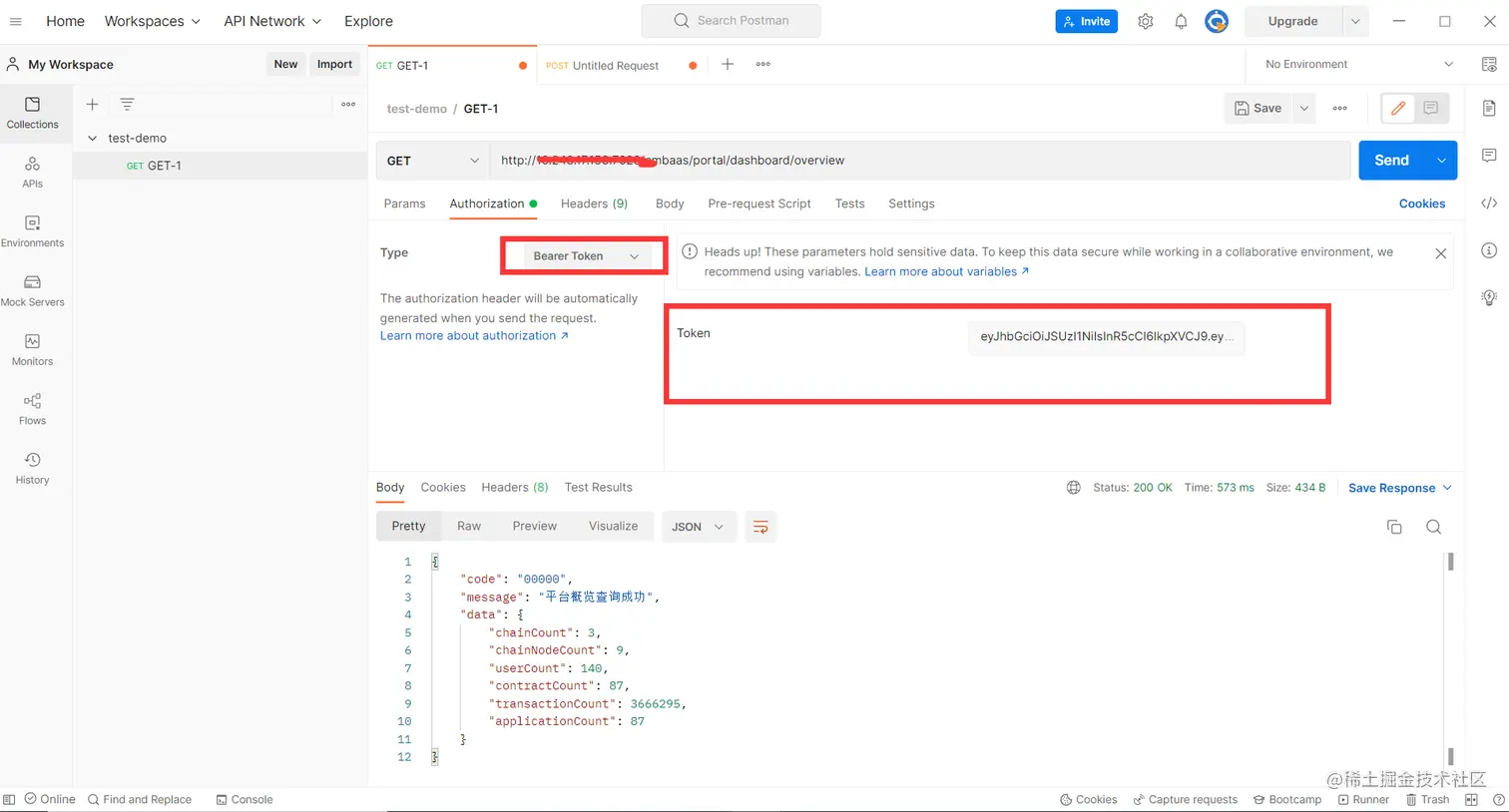Image resolution: width=1509 pixels, height=812 pixels.
Task: Open Mock Servers in the sidebar
Action: coord(33,290)
